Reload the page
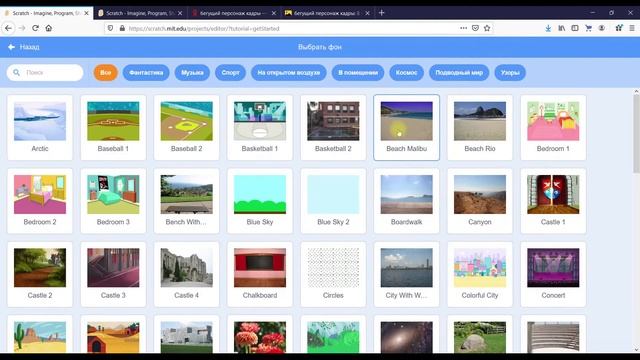640x360 pixels. 36,28
